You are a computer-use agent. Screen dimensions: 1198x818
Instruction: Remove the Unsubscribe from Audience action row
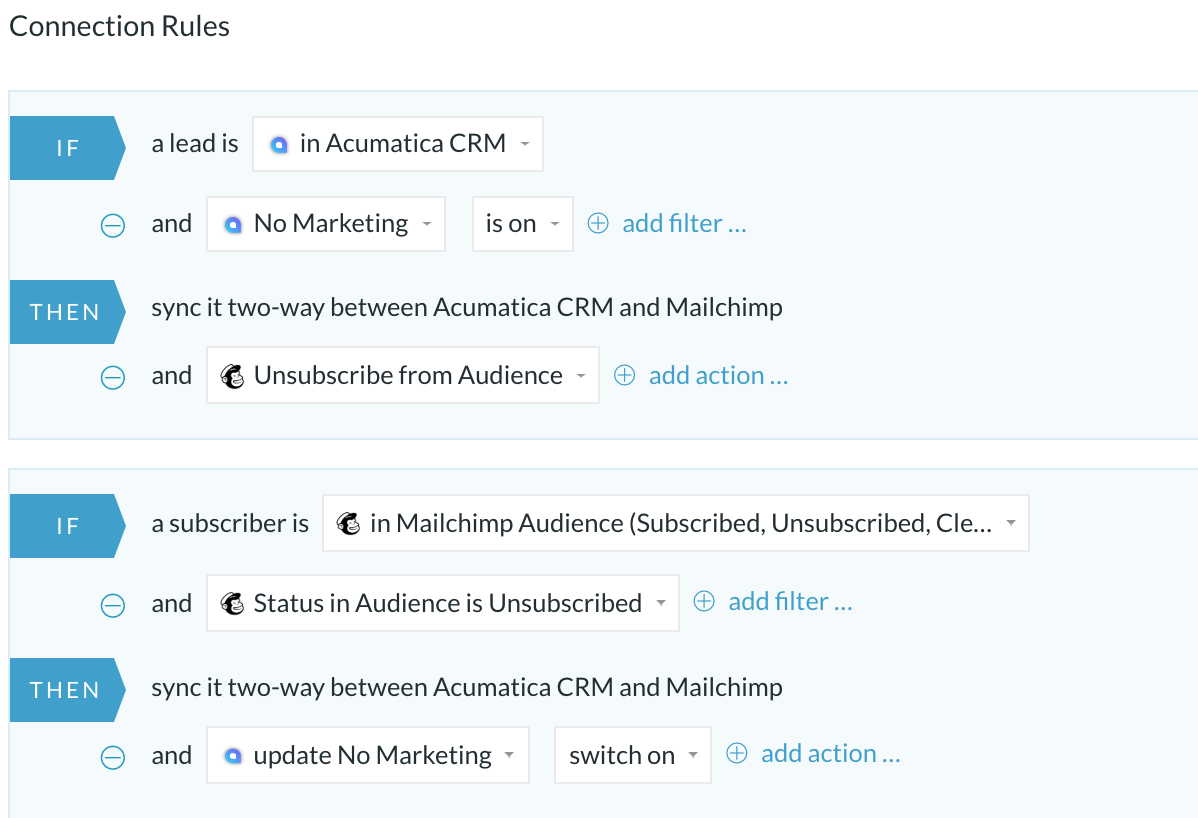click(113, 377)
